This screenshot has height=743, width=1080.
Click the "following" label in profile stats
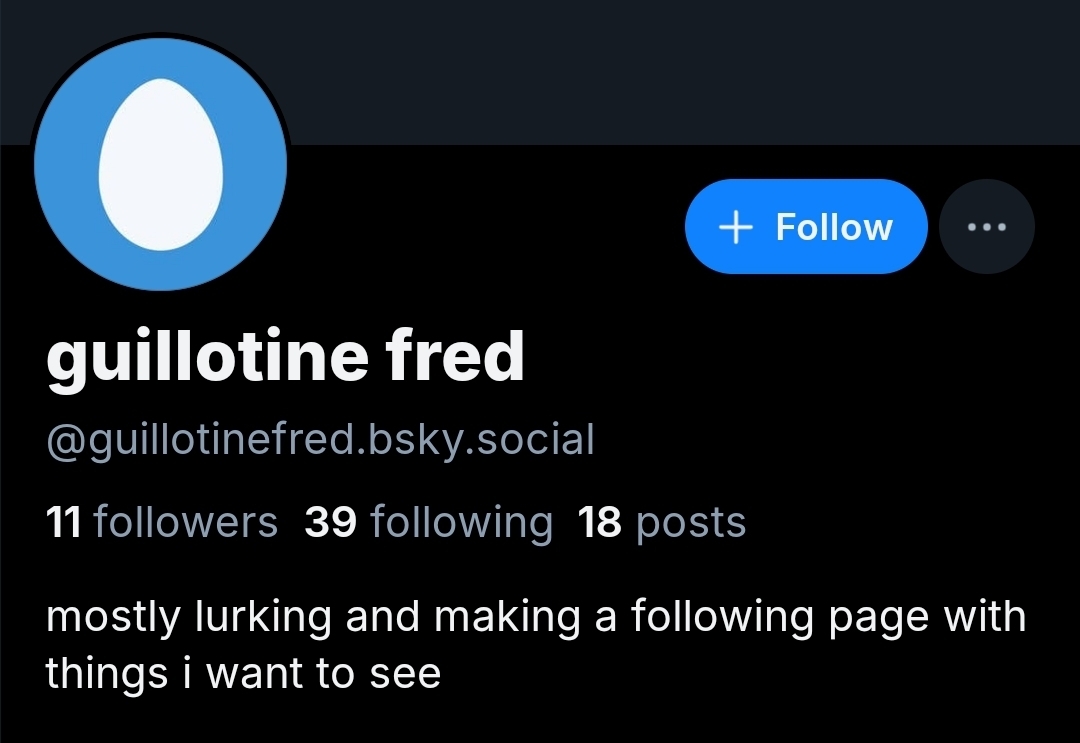tap(461, 522)
